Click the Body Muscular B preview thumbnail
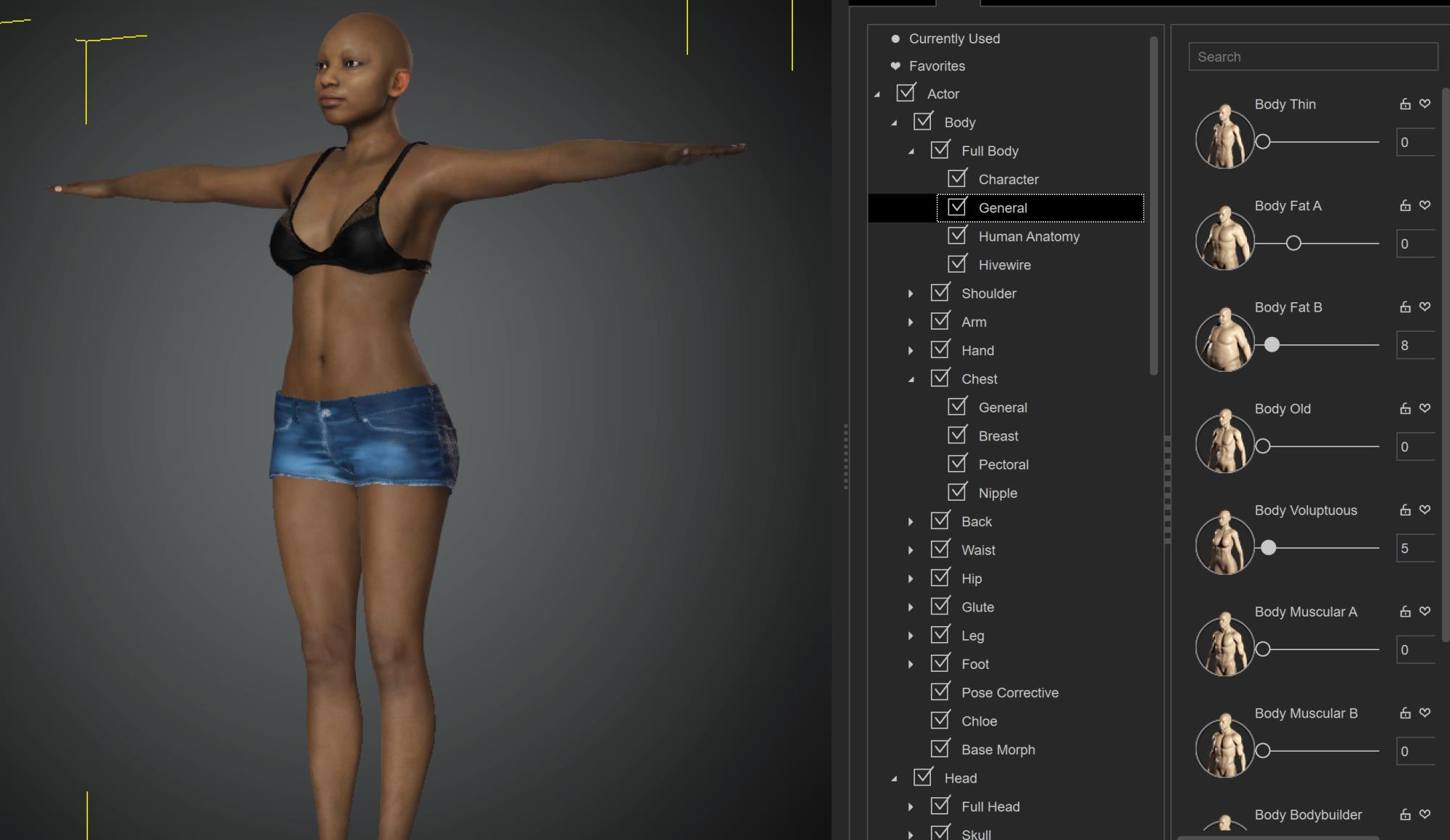The width and height of the screenshot is (1450, 840). [1225, 747]
